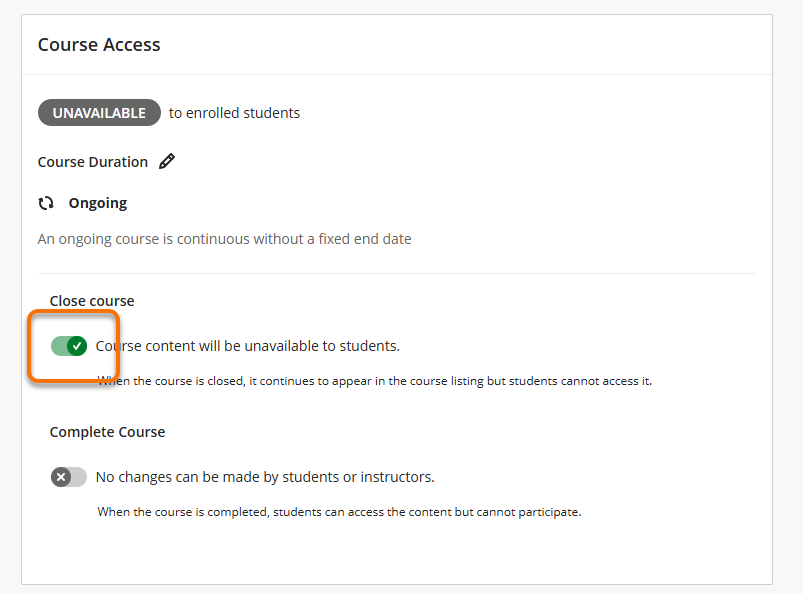
Task: Click the UNAVAILABLE status badge
Action: pos(99,112)
